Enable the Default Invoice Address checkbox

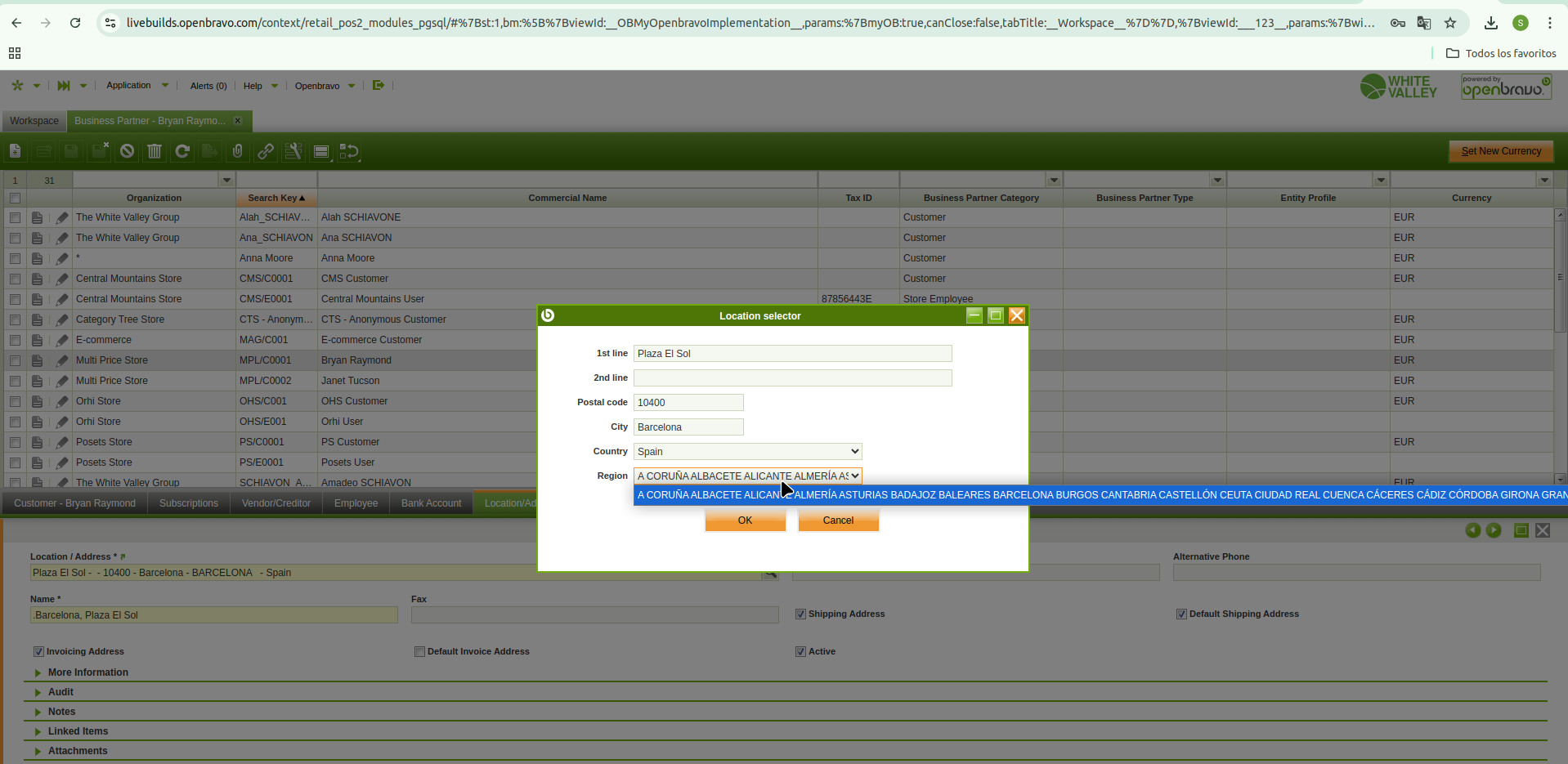419,652
